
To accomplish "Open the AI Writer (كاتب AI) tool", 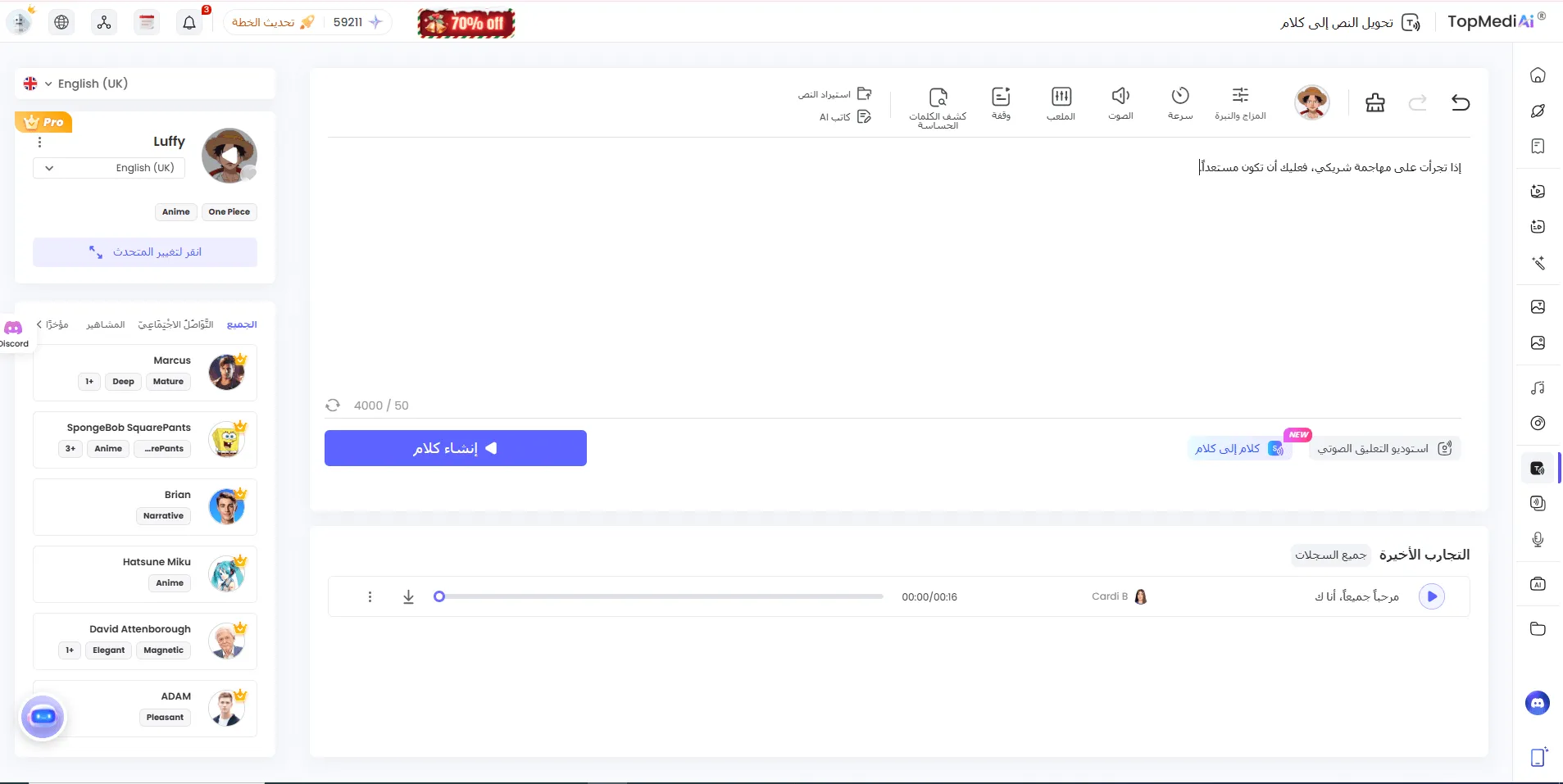I will pos(846,117).
